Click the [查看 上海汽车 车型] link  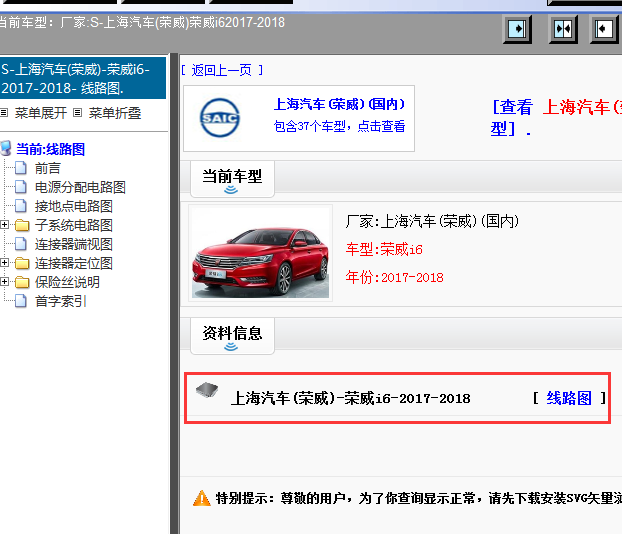click(x=555, y=117)
